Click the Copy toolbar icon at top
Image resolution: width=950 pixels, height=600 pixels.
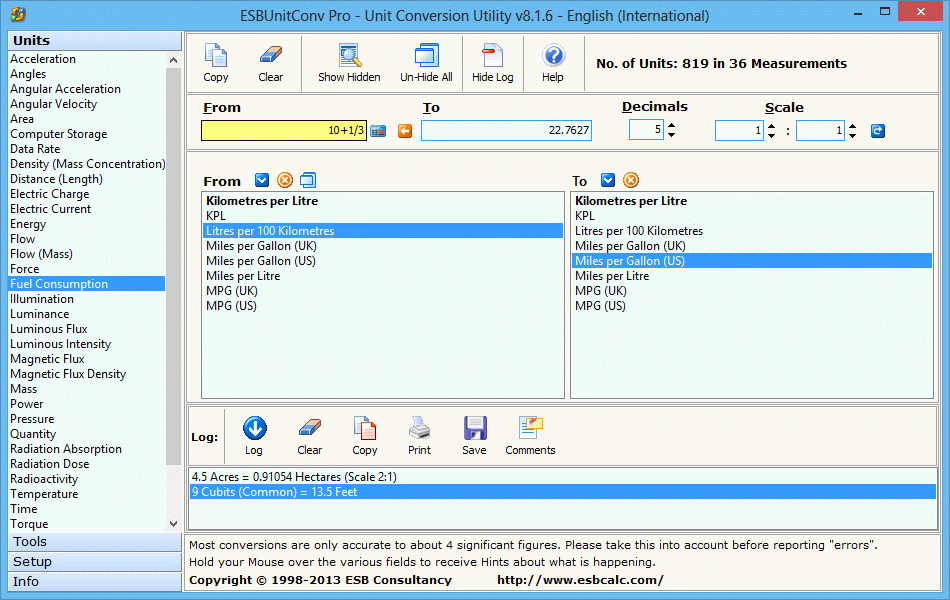tap(216, 56)
